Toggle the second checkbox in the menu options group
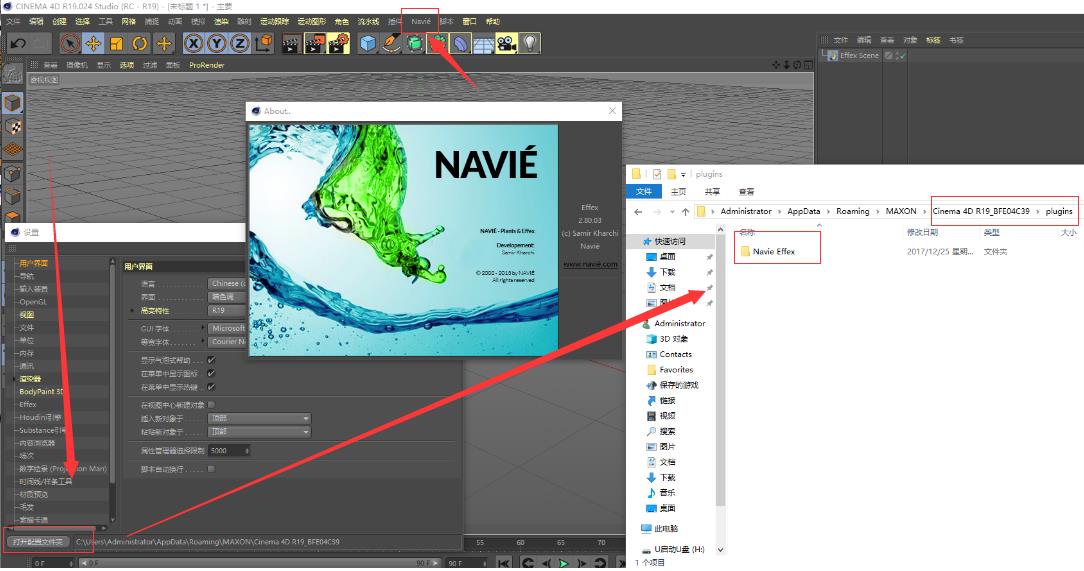The image size is (1084, 571). [211, 373]
